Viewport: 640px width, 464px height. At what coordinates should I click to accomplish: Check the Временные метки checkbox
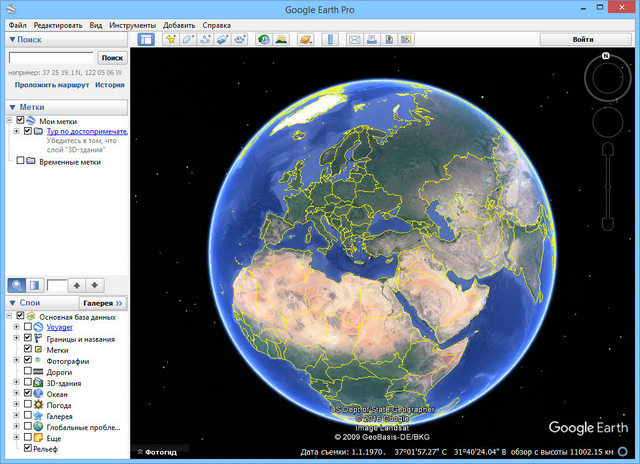coord(20,161)
